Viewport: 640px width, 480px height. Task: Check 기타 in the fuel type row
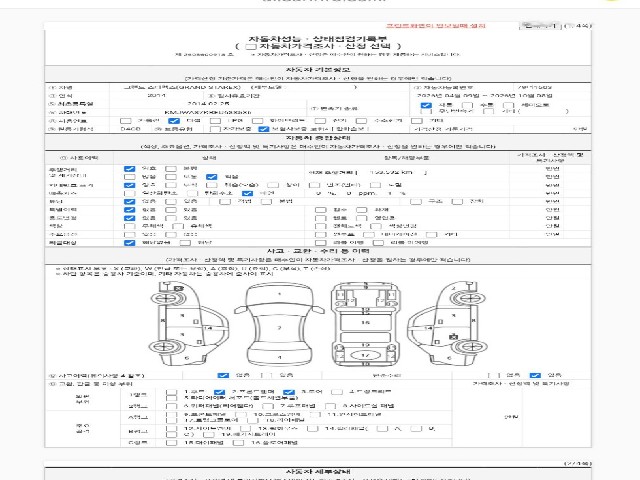417,121
